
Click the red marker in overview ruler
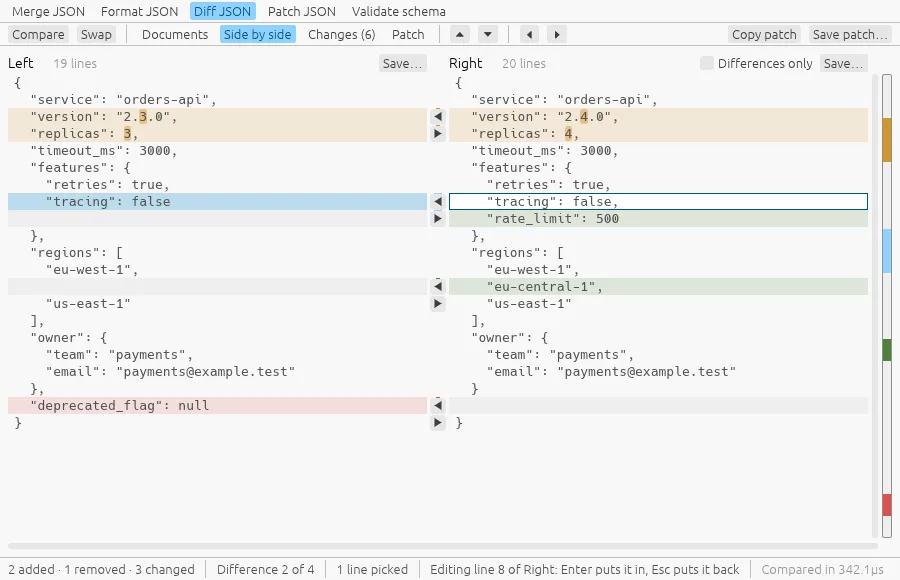pyautogui.click(x=887, y=505)
